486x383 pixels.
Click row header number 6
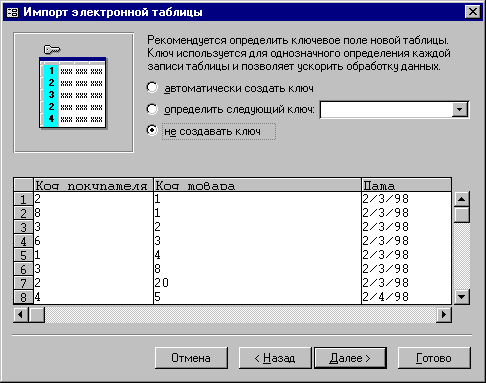coord(23,269)
